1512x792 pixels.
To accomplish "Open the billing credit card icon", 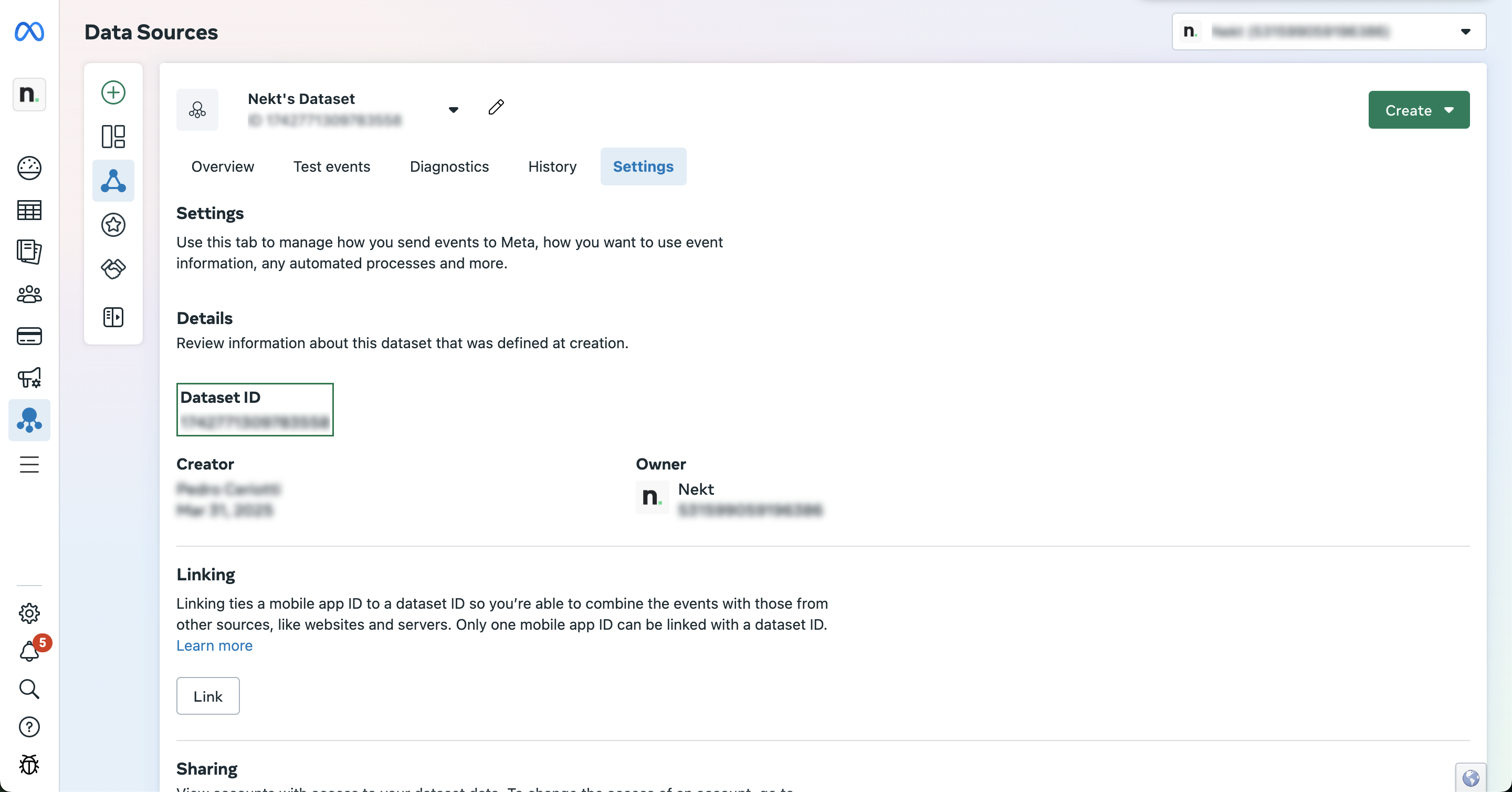I will 29,336.
